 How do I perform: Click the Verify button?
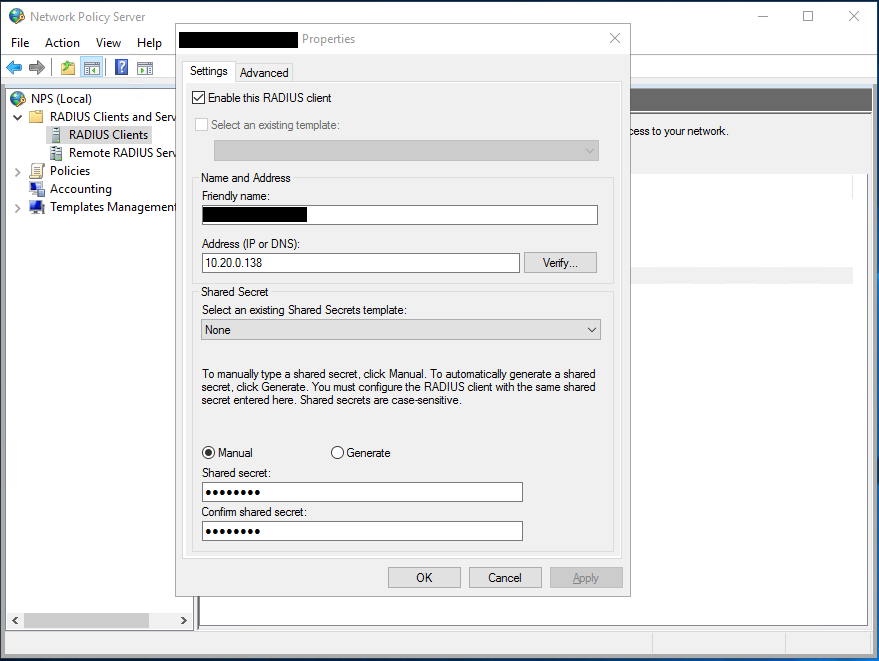pos(560,262)
